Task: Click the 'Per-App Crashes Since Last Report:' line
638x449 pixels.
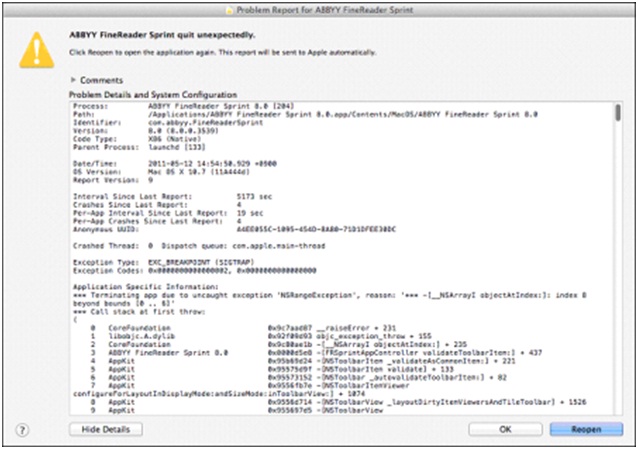Action: tap(157, 221)
